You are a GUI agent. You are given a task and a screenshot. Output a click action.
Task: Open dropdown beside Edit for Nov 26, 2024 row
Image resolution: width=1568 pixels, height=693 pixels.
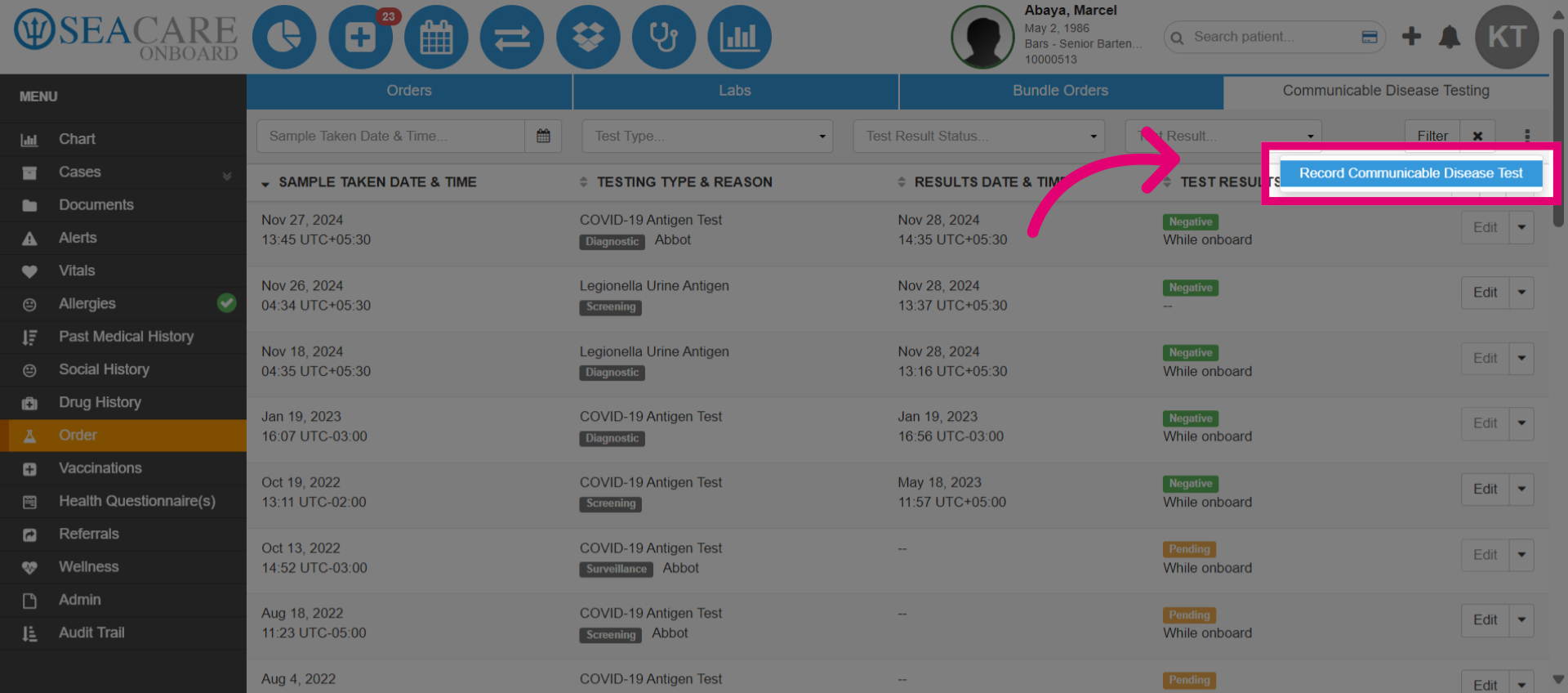tap(1521, 293)
